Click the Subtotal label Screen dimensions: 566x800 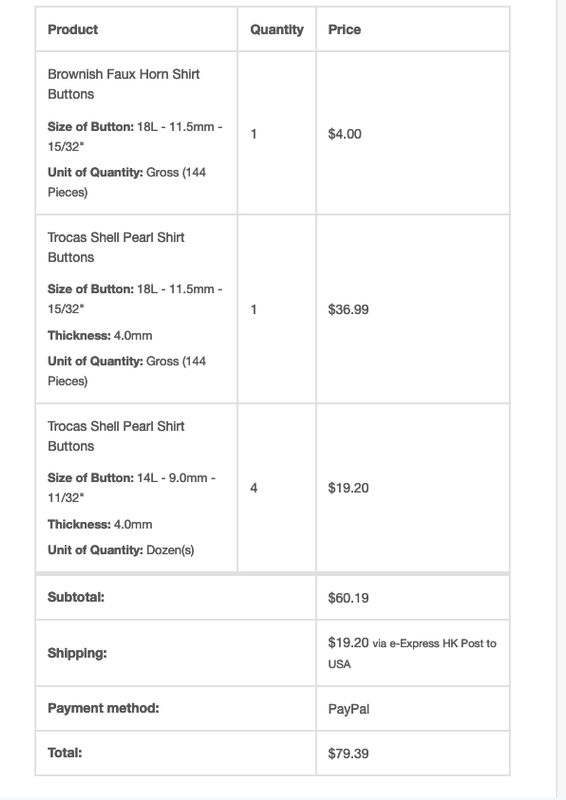pyautogui.click(x=76, y=597)
